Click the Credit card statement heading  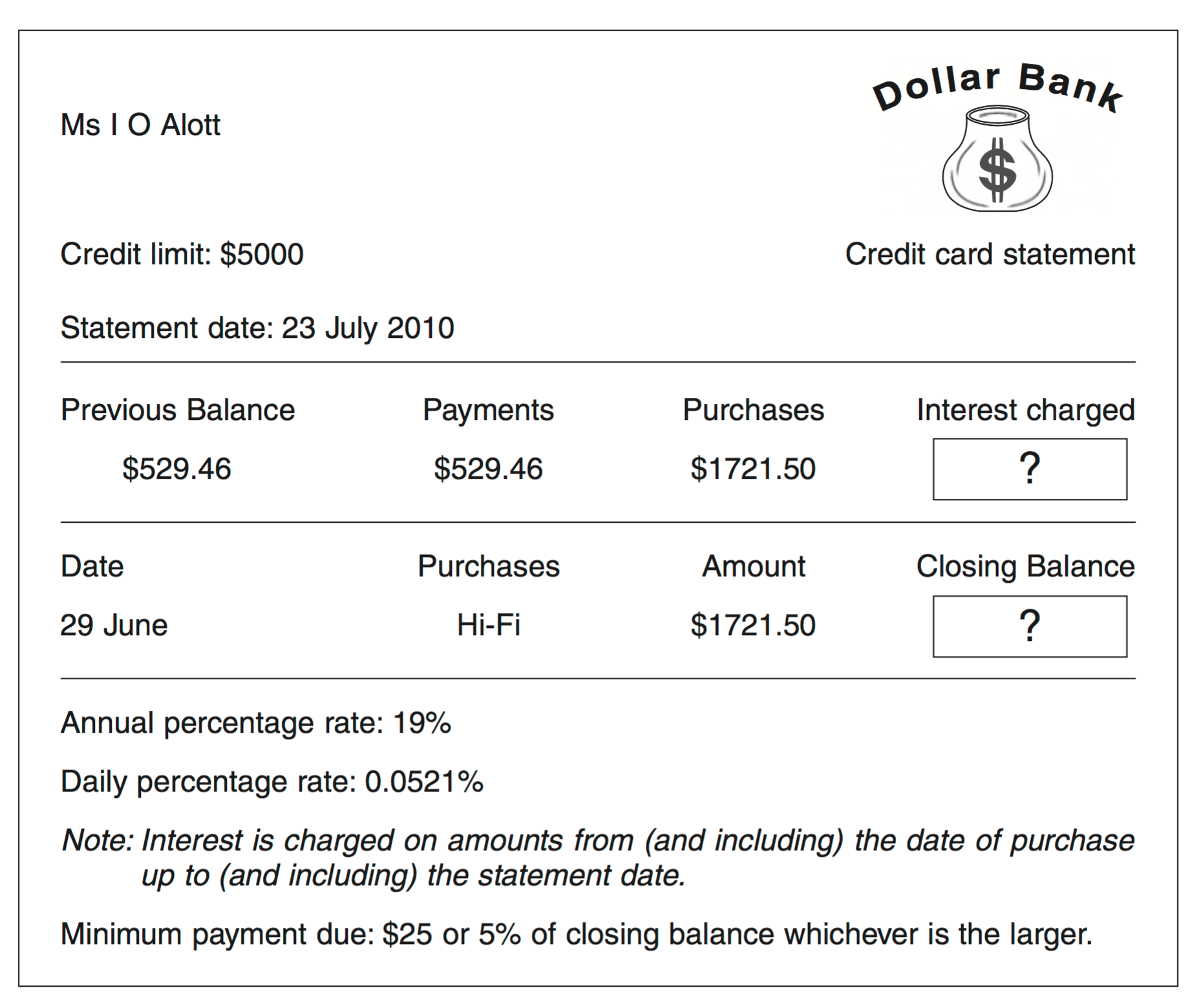(x=990, y=254)
